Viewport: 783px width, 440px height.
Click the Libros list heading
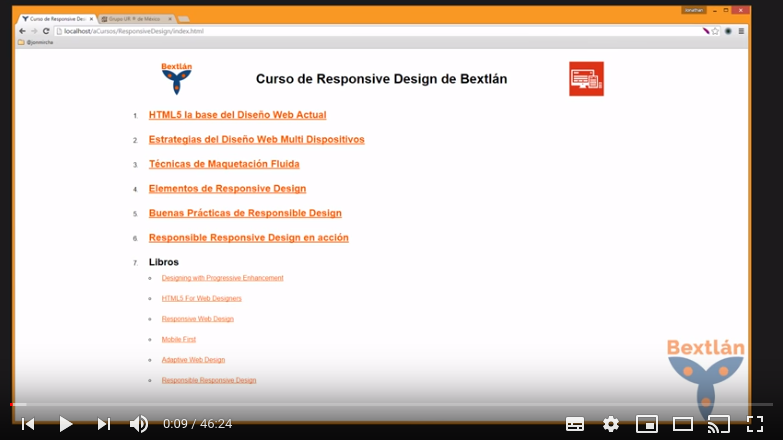(x=164, y=262)
